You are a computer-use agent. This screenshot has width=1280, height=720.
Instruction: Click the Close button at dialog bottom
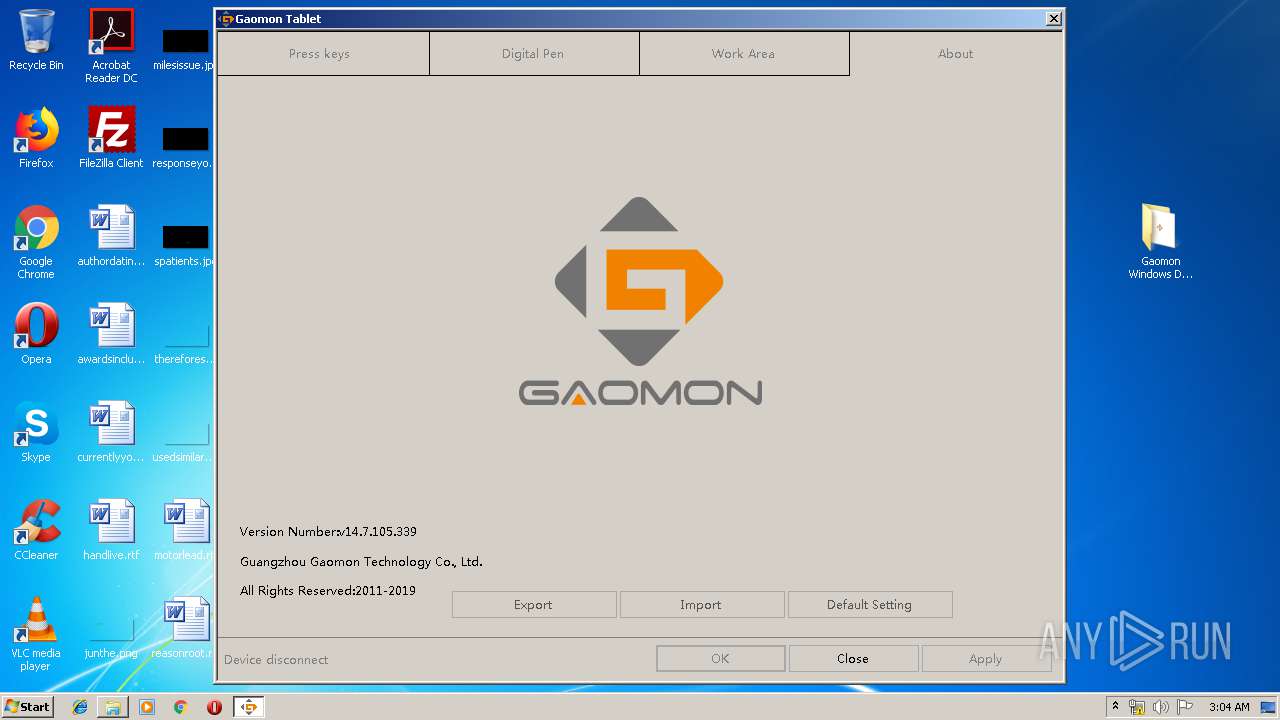click(853, 659)
